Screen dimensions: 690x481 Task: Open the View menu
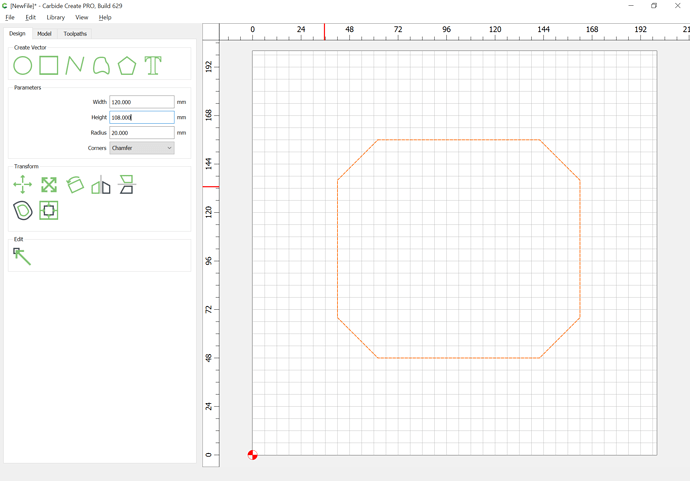81,18
